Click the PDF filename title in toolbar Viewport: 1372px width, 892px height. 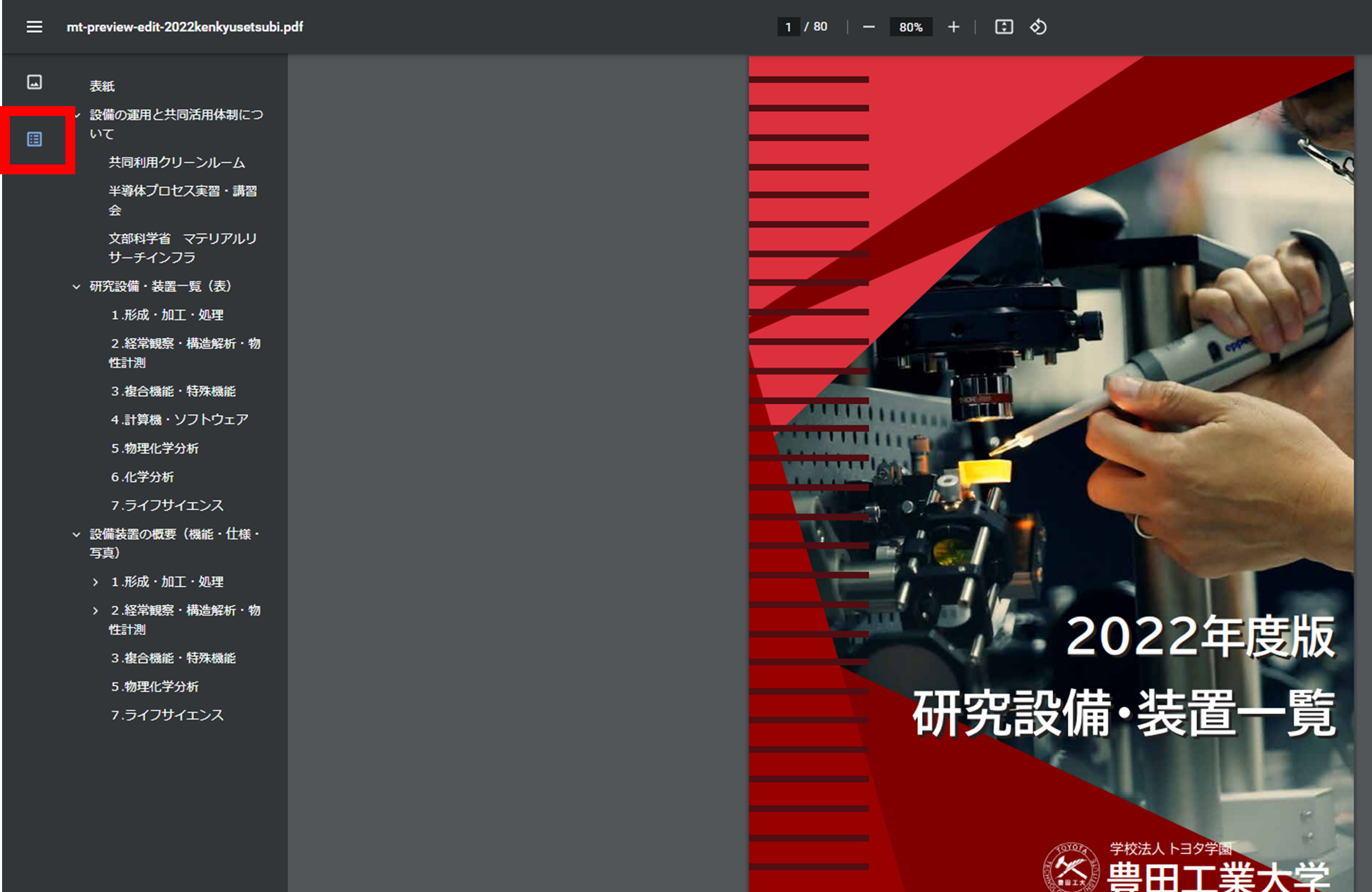pos(185,27)
